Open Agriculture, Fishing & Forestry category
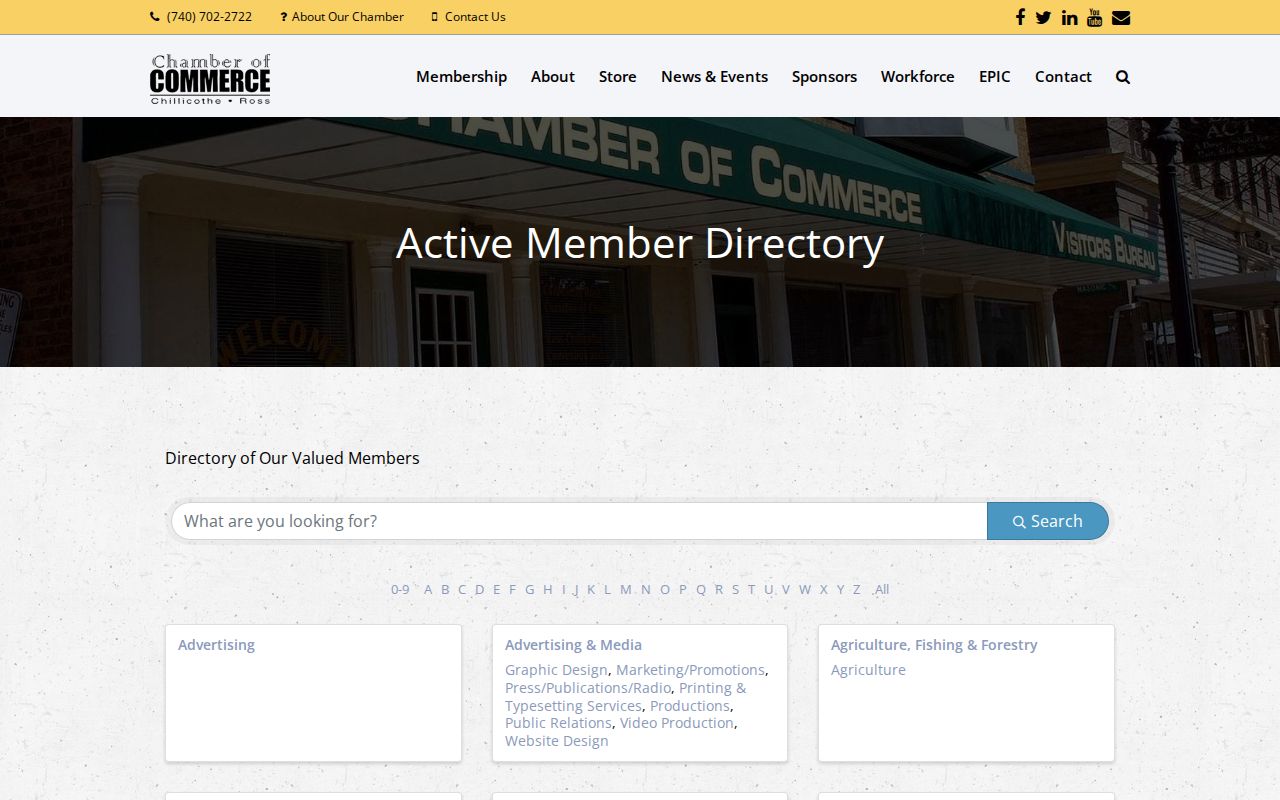The image size is (1280, 800). tap(934, 645)
